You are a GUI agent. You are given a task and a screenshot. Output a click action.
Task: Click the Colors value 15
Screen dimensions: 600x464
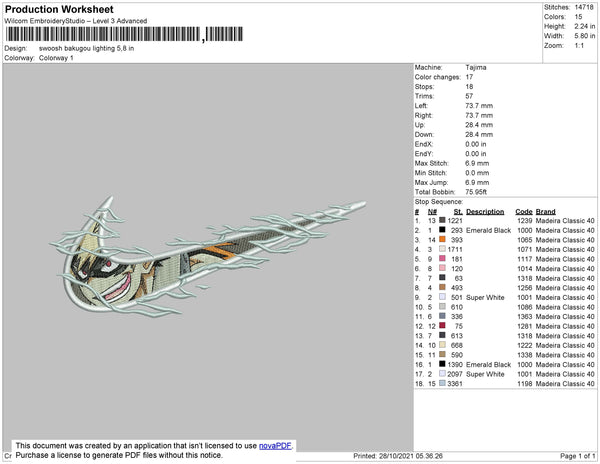coord(578,17)
